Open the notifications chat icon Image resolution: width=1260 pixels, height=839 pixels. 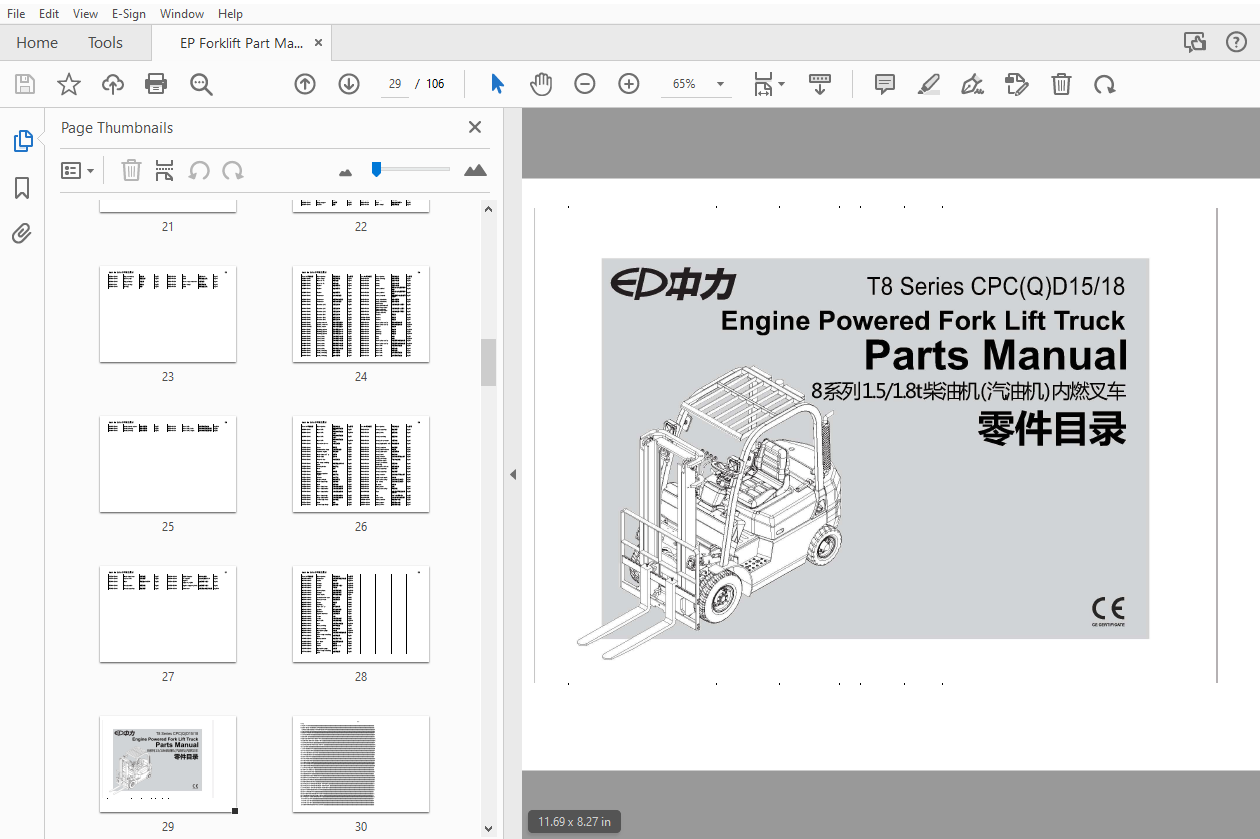[x=1195, y=43]
